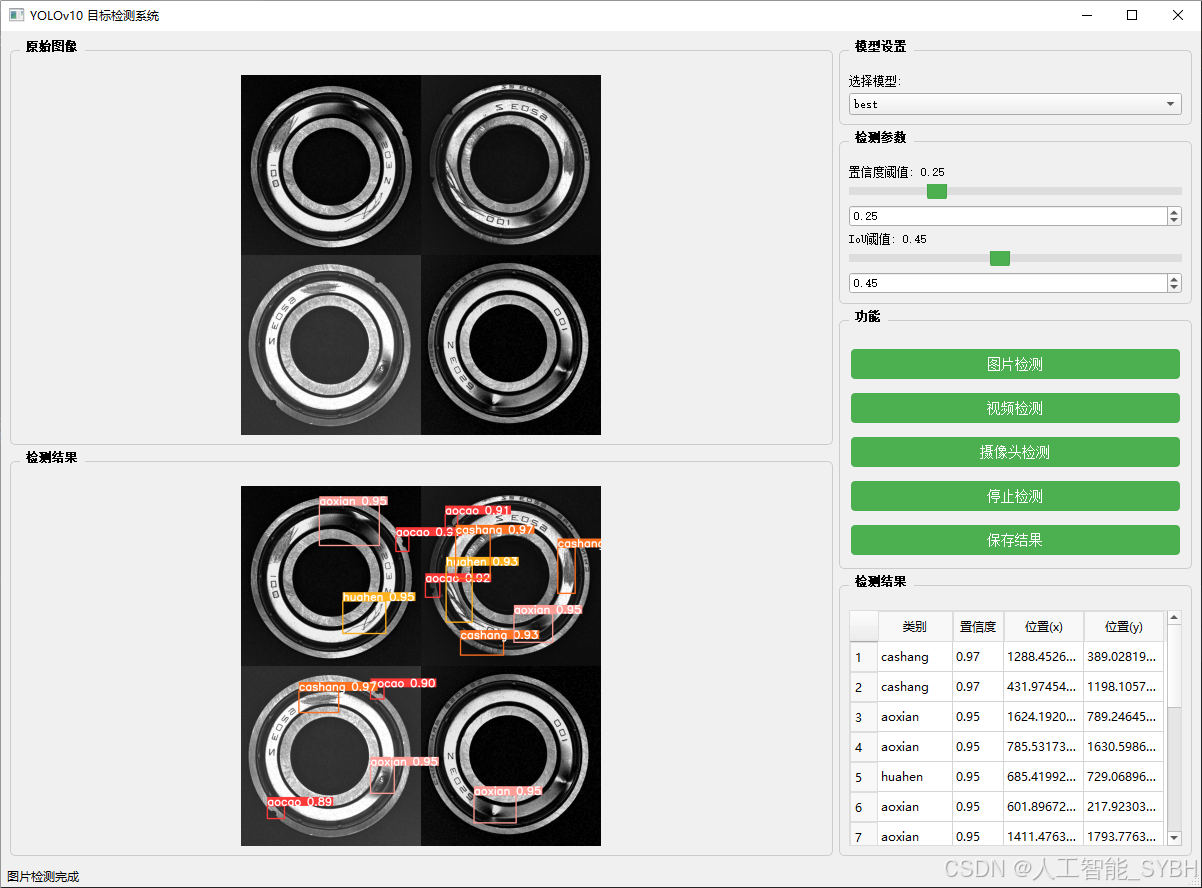Screen dimensions: 1202x888
Task: Click the 389.02819 y-position cell
Action: [x=1123, y=657]
